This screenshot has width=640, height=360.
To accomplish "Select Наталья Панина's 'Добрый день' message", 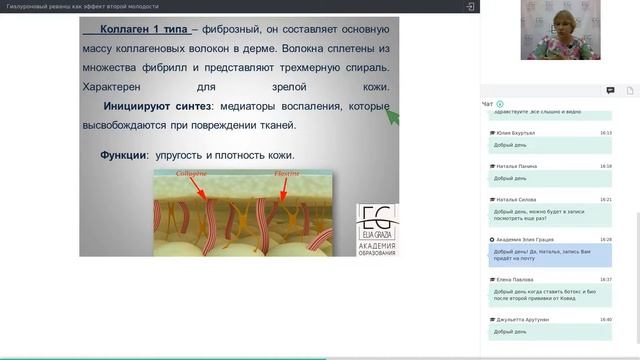I will pos(550,179).
